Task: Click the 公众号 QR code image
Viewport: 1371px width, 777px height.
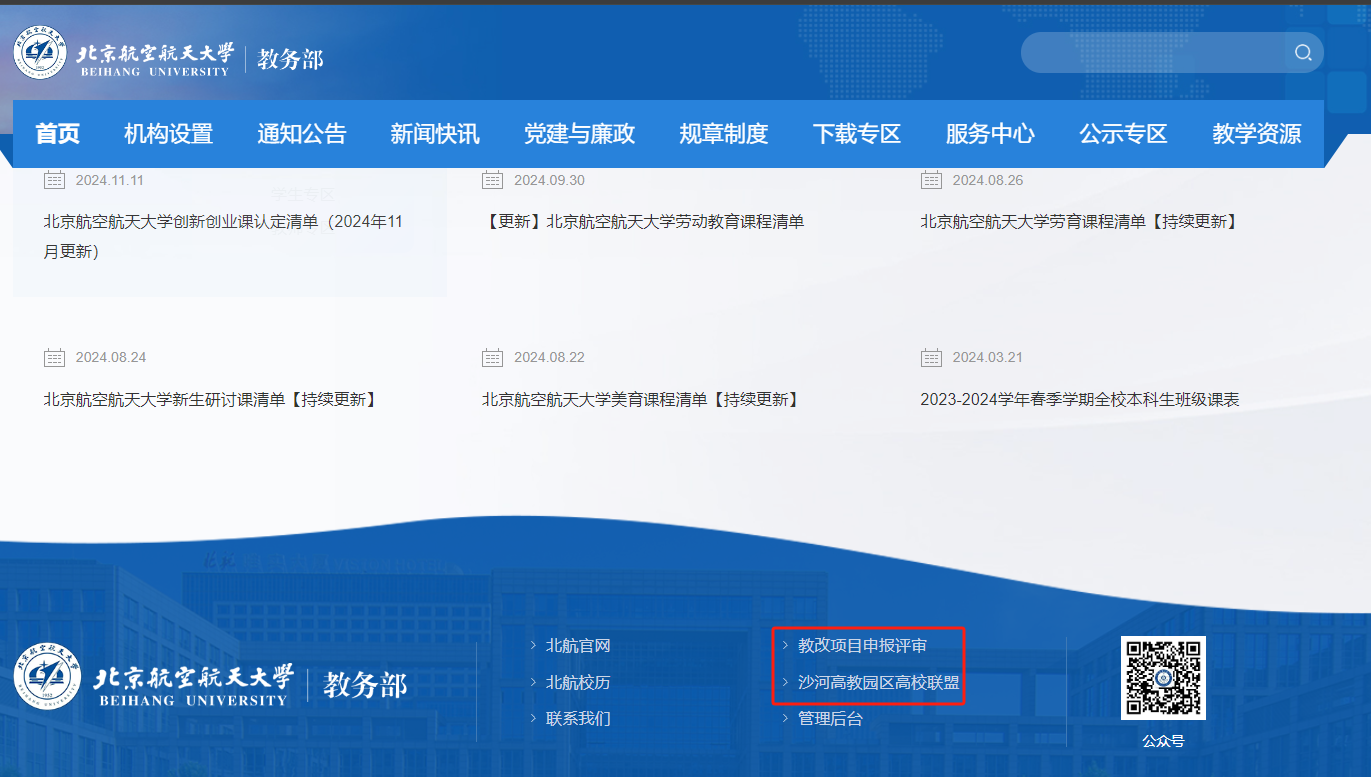Action: coord(1163,677)
